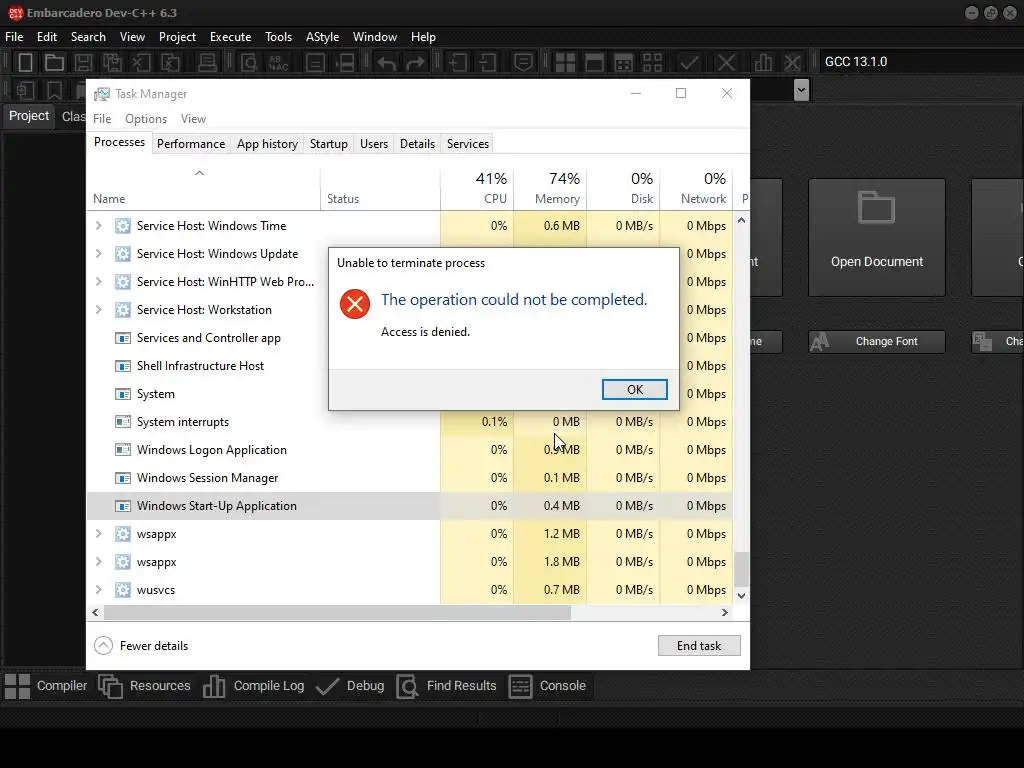Expand the first wsappx process row
Screen dimensions: 1024x768
(99, 534)
